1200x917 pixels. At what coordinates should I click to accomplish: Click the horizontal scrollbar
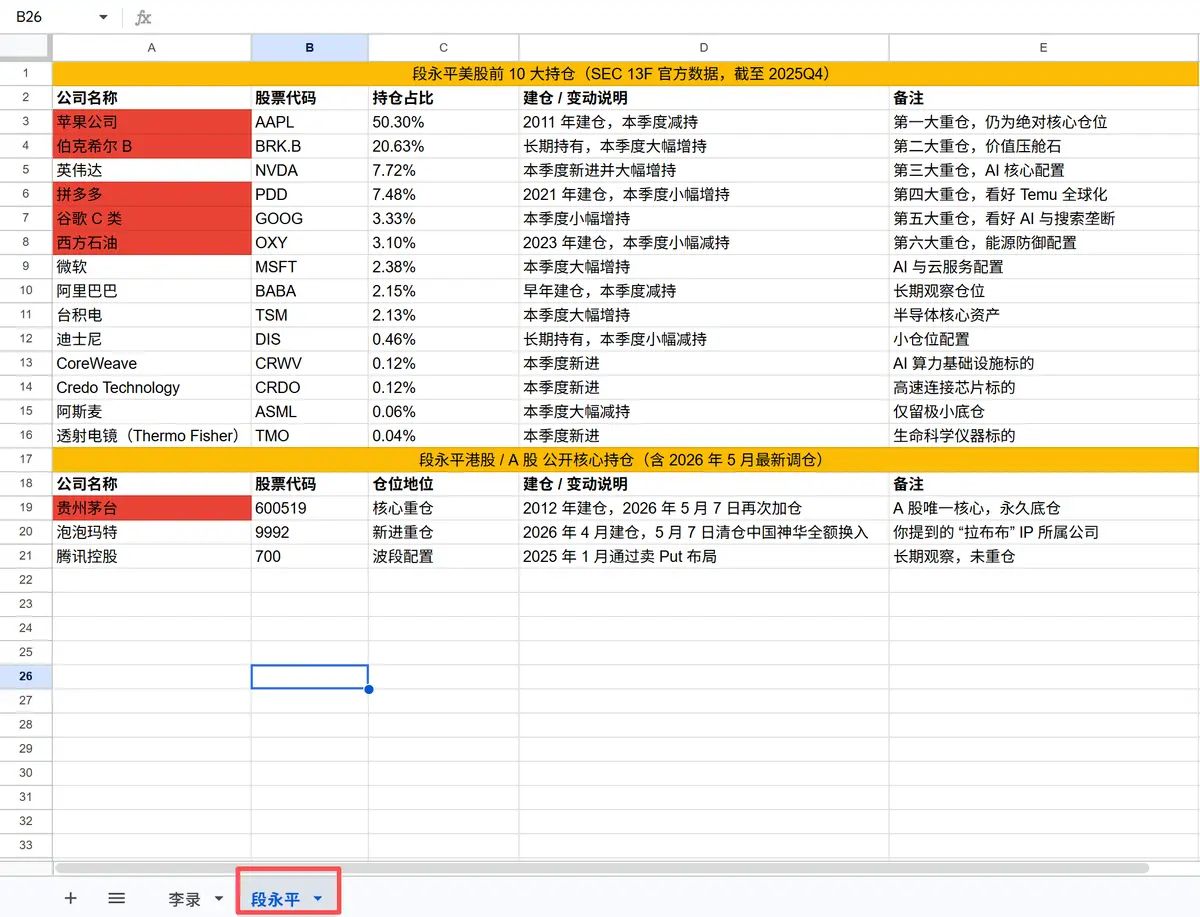coord(600,868)
